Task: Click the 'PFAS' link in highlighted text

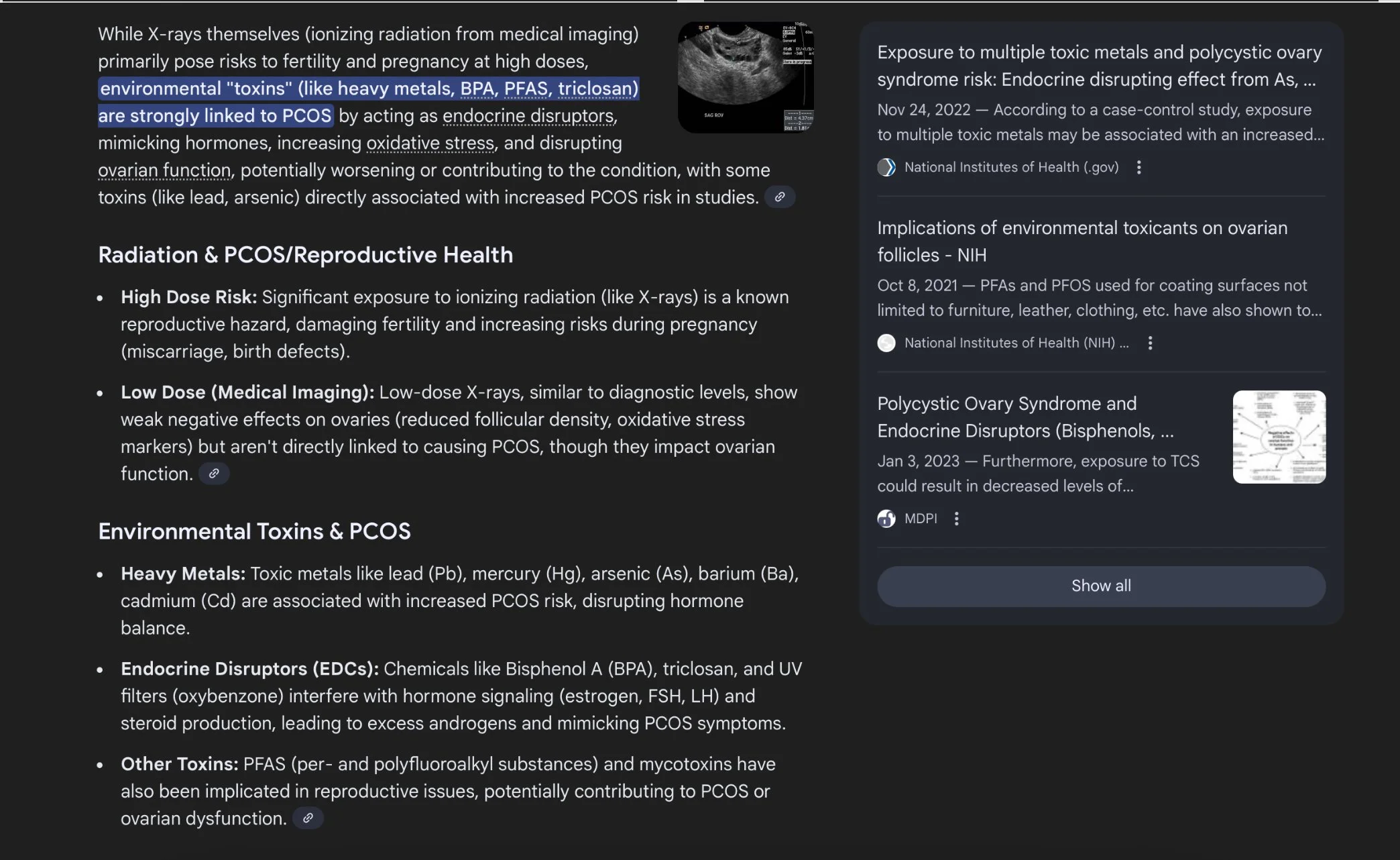Action: 526,89
